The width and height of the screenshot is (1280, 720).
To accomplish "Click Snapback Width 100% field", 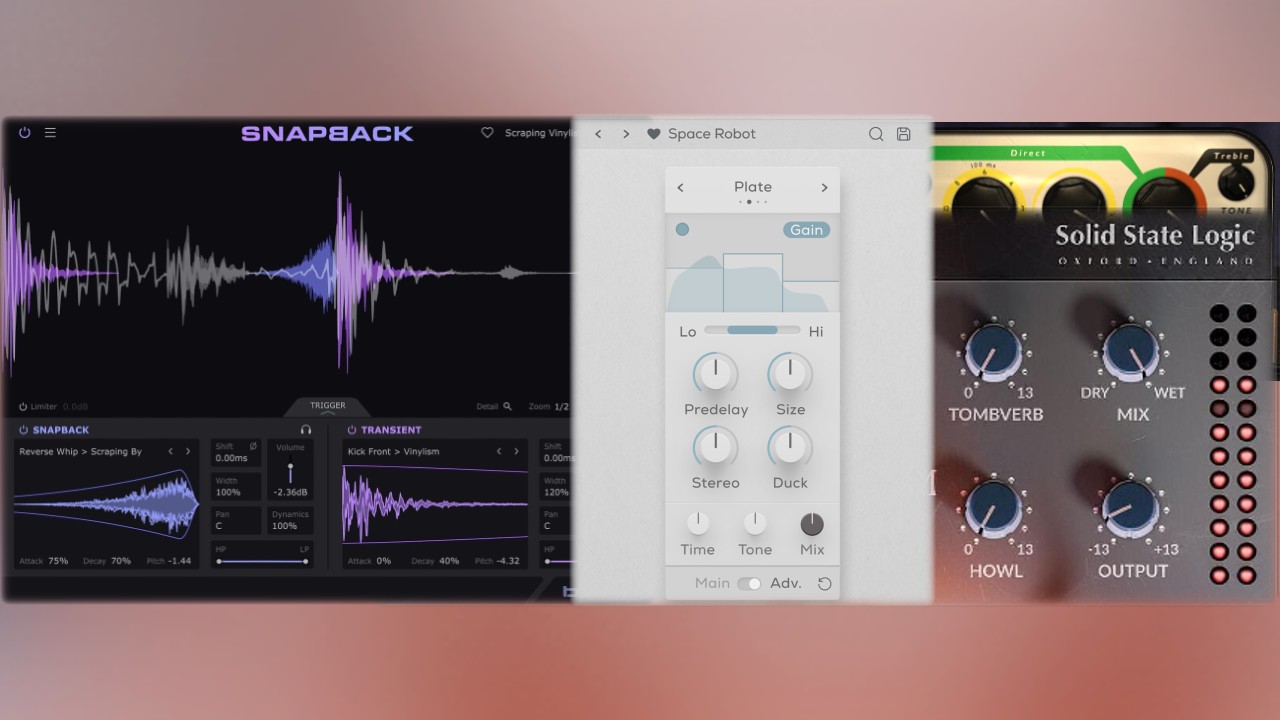I will pos(236,487).
